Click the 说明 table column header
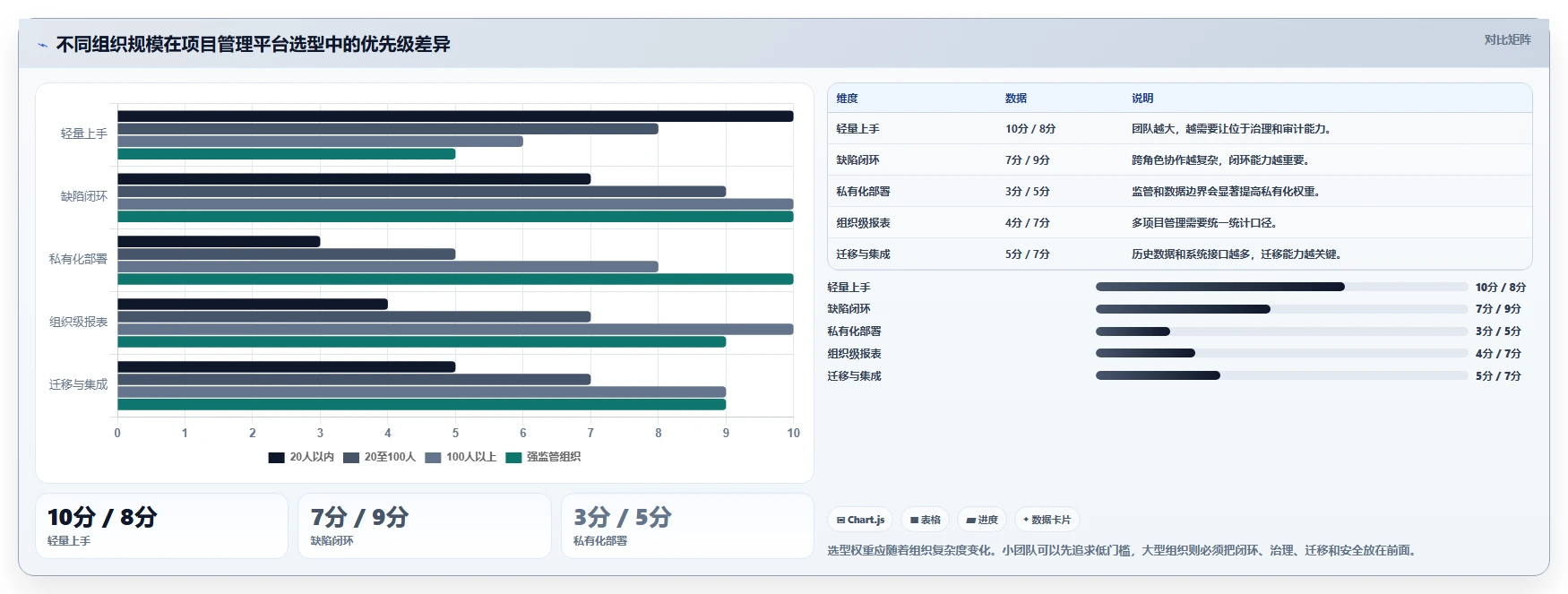 point(1142,99)
